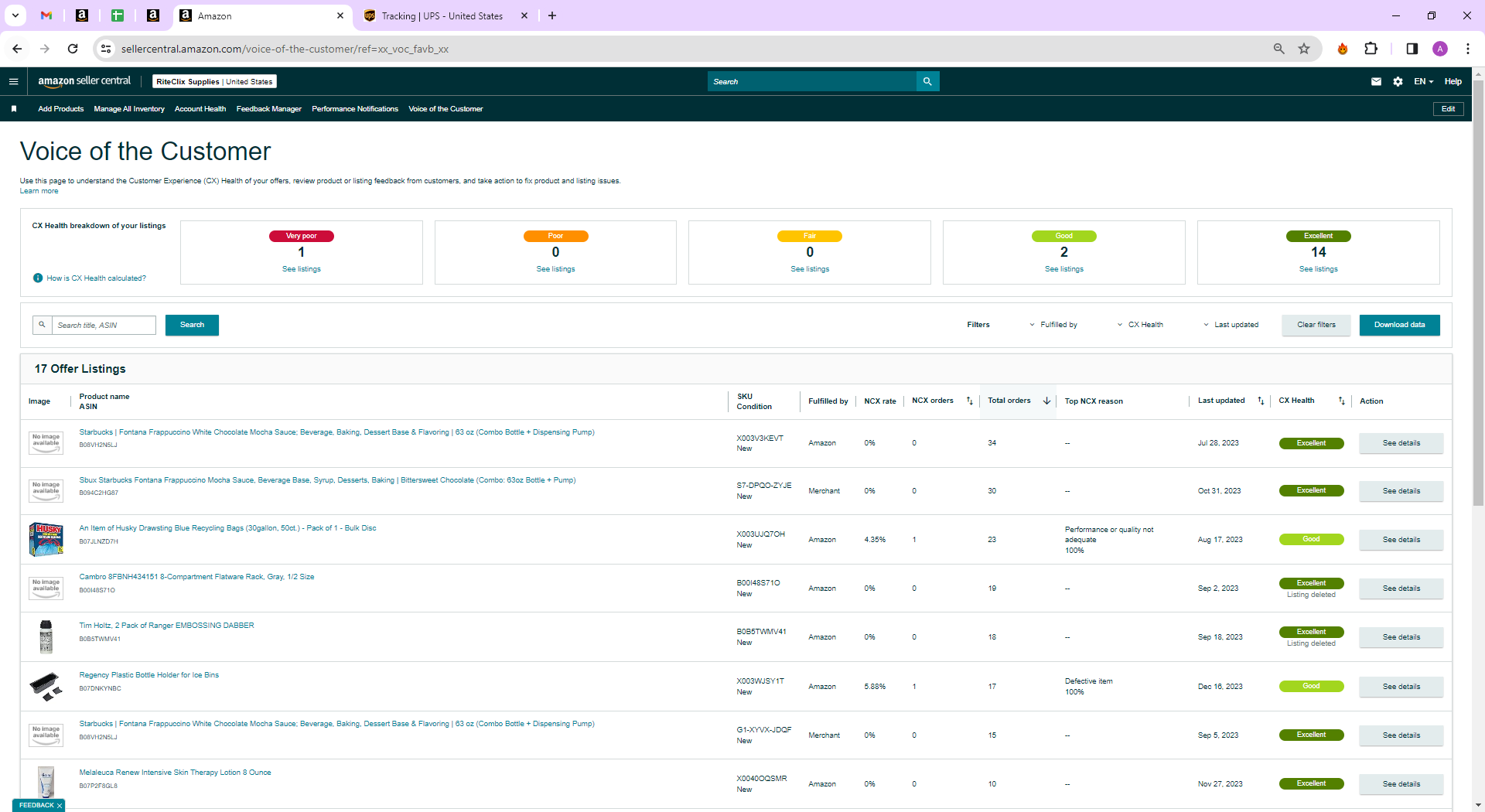Click the zoom magnifier in address bar
Image resolution: width=1485 pixels, height=812 pixels.
click(1278, 49)
